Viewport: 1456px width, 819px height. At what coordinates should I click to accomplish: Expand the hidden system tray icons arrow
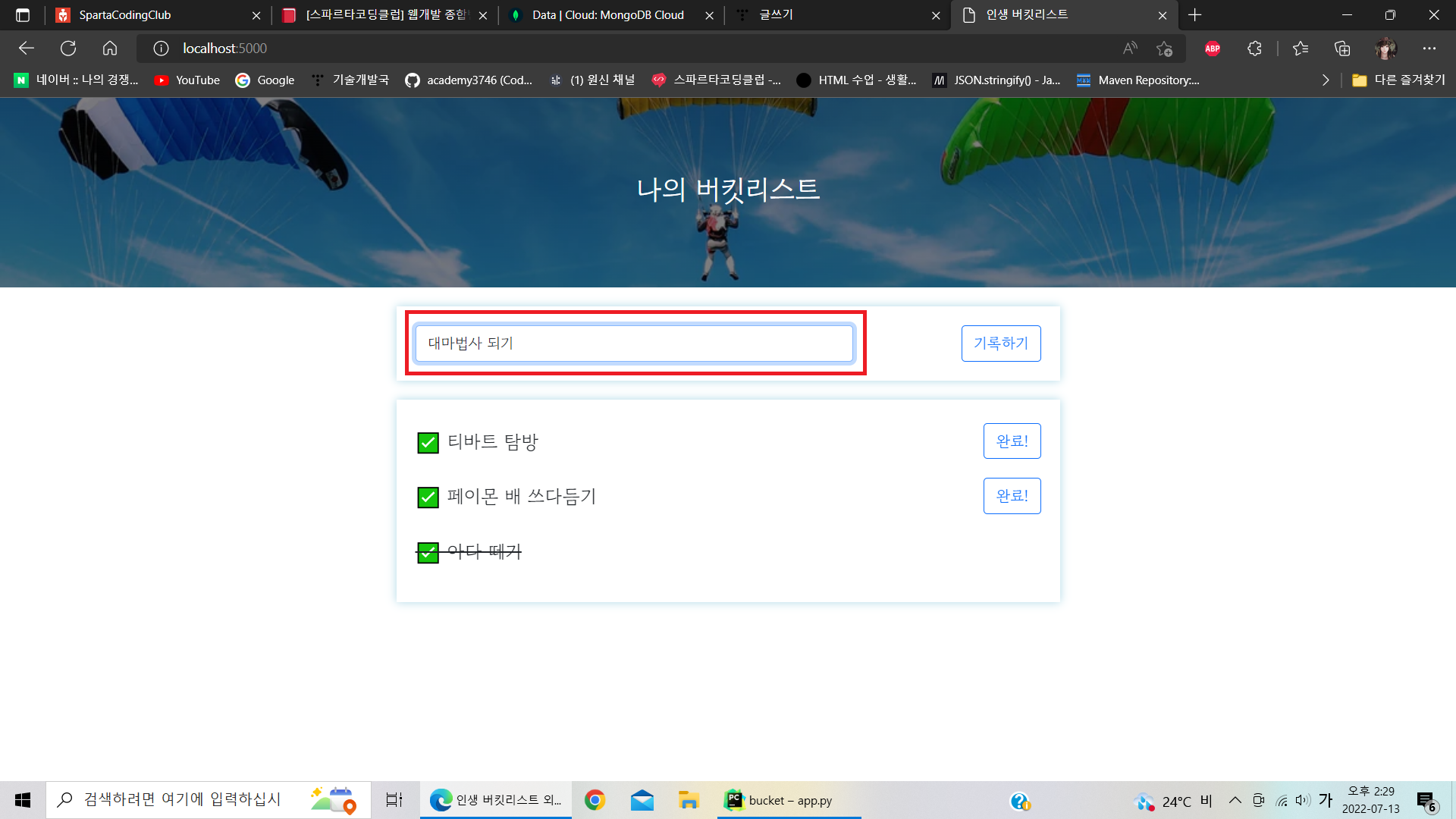click(1235, 800)
